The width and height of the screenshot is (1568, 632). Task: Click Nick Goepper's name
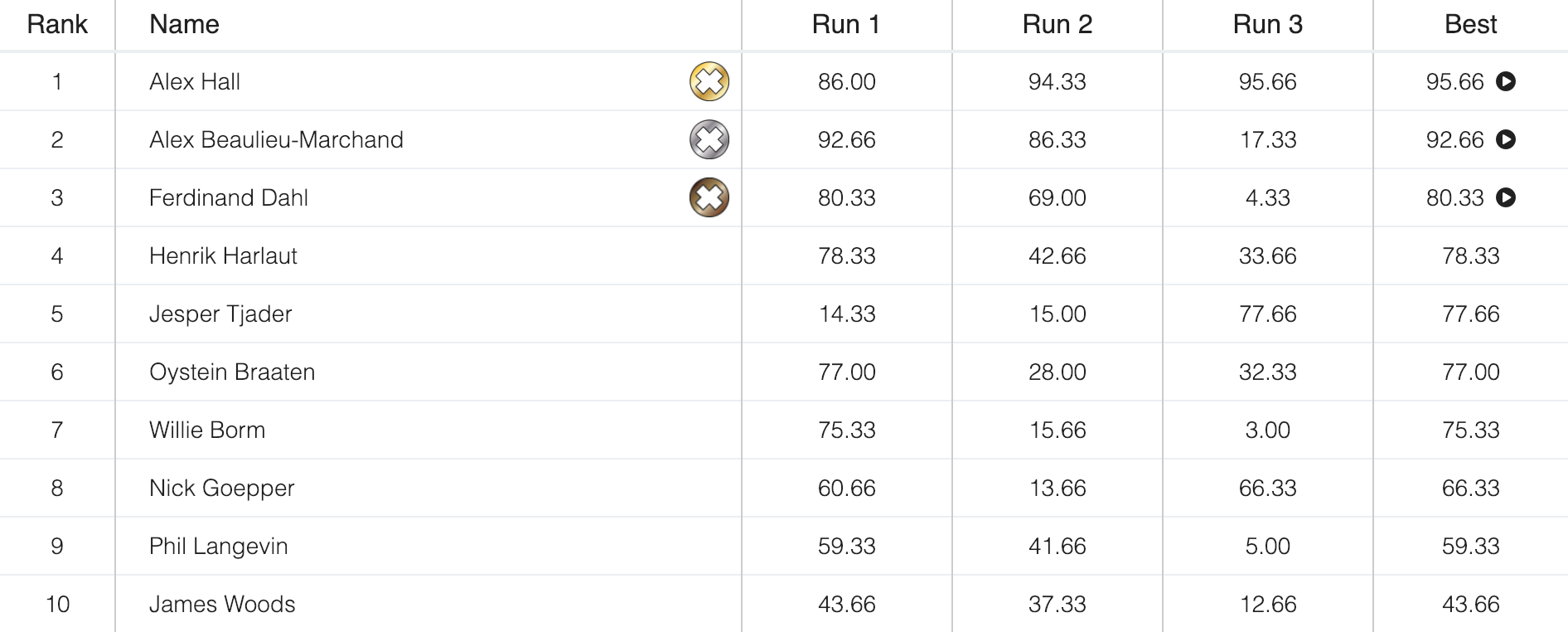(x=221, y=488)
